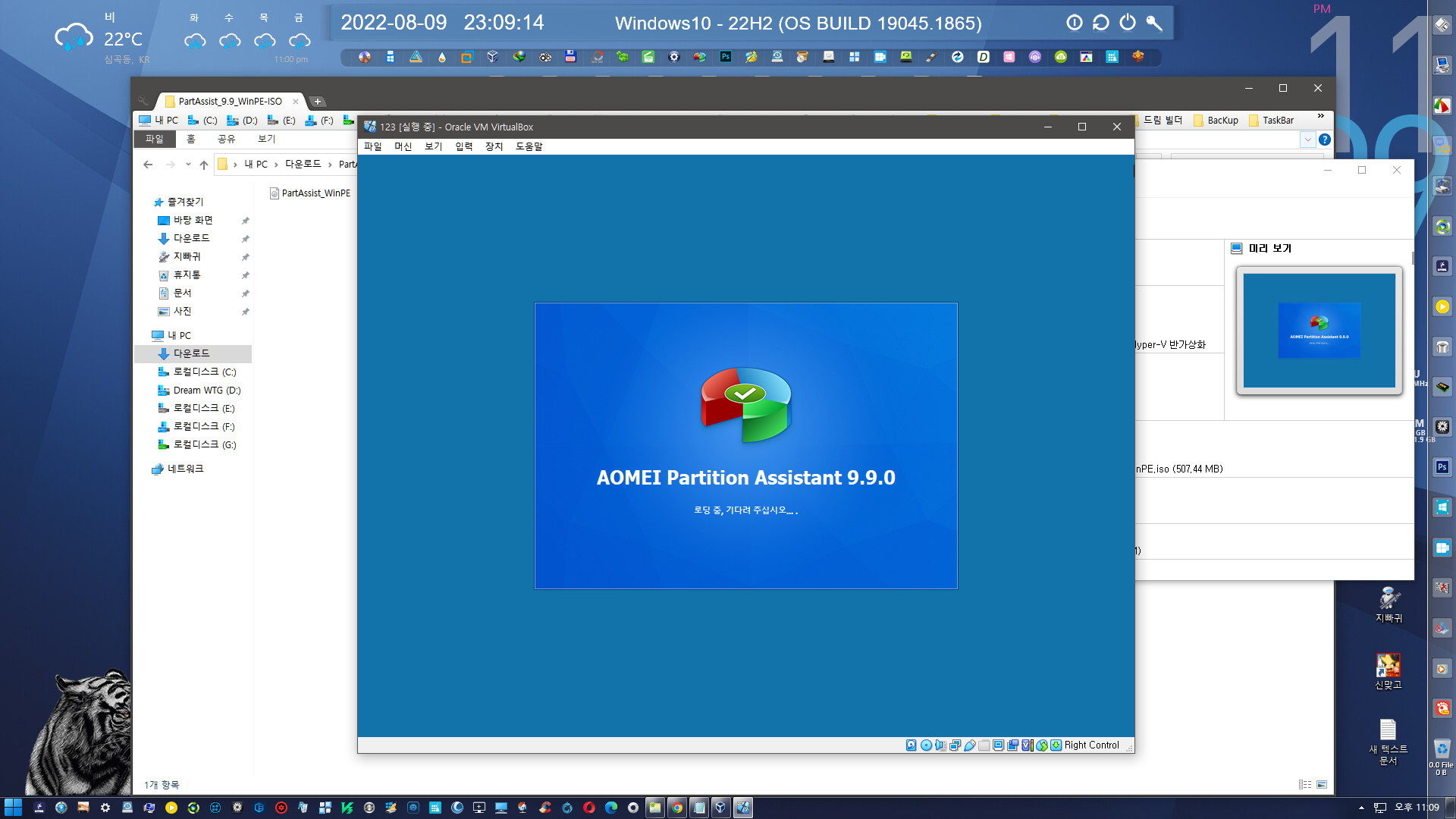Image resolution: width=1456 pixels, height=819 pixels.
Task: Open the hard disk activity indicator in VirtualBox
Action: [911, 745]
